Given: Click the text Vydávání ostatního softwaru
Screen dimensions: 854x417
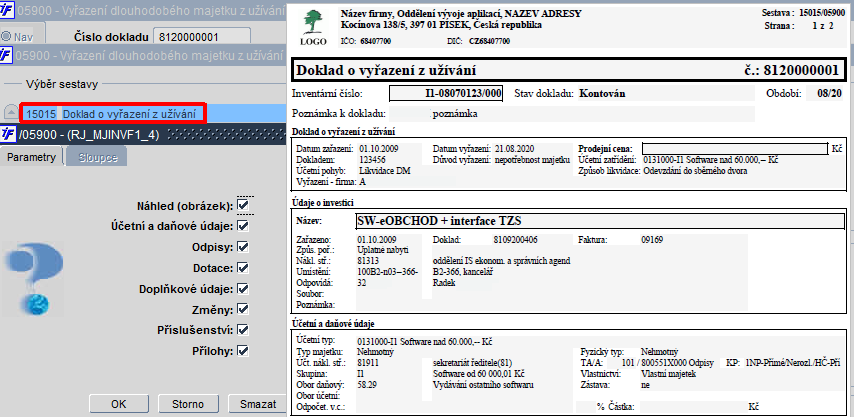Looking at the screenshot, I should (483, 384).
